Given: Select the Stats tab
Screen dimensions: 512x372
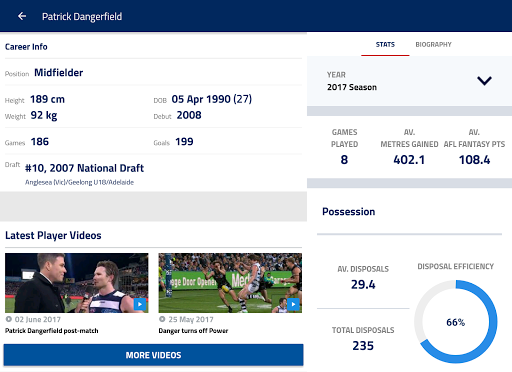Looking at the screenshot, I should click(x=385, y=45).
